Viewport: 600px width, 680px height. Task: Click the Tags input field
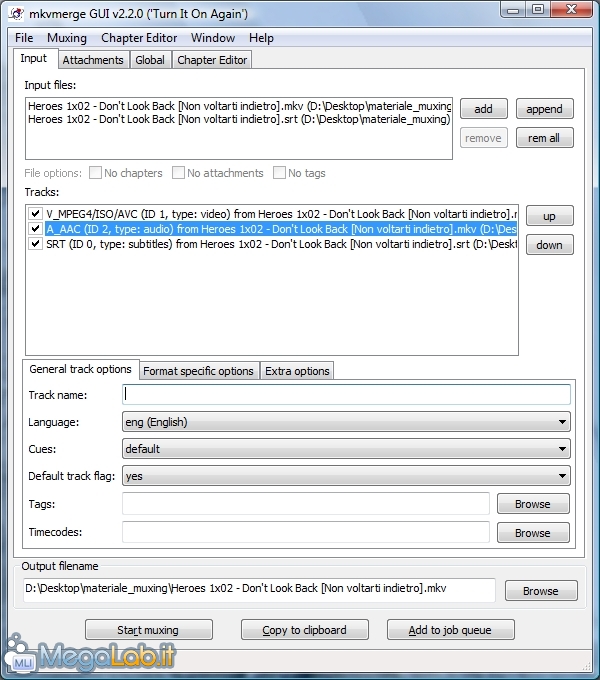pyautogui.click(x=306, y=503)
